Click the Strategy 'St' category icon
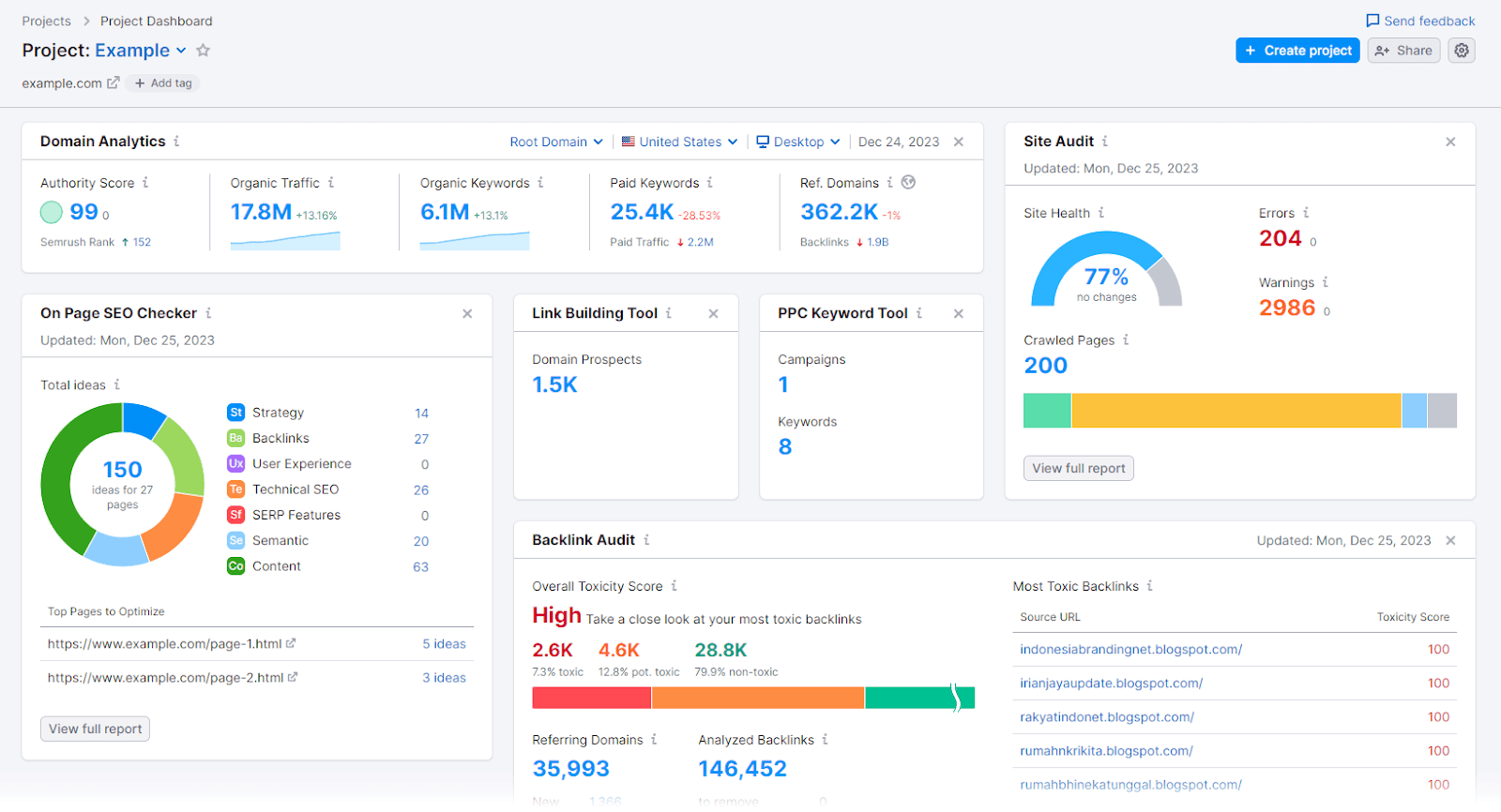Viewport: 1501px width, 812px height. 235,413
